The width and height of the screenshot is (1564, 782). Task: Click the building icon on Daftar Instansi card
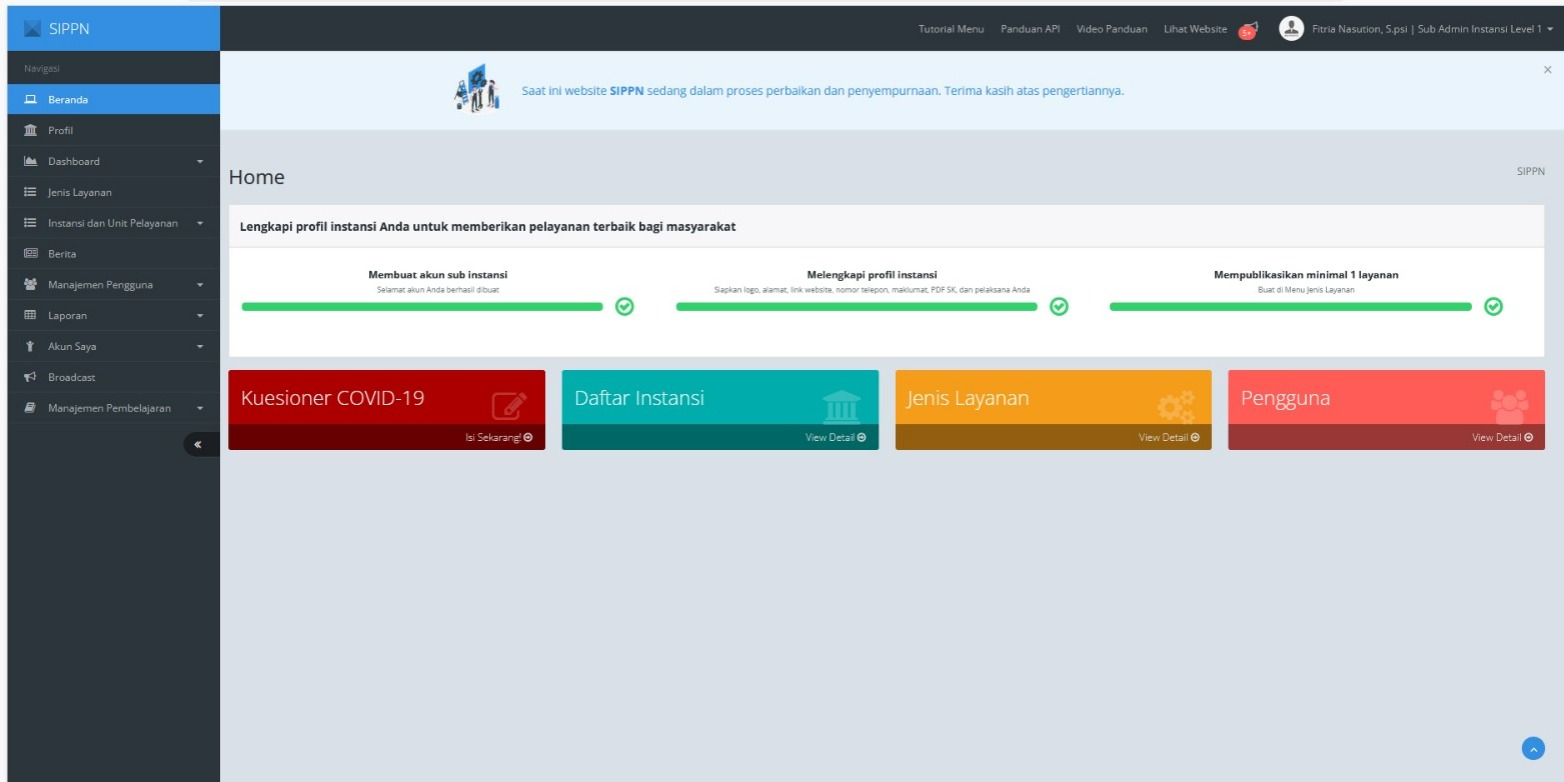(841, 406)
